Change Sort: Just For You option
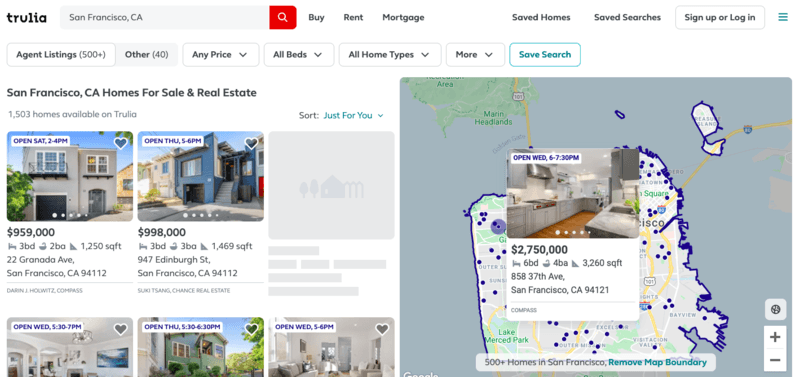800x377 pixels. pyautogui.click(x=353, y=115)
